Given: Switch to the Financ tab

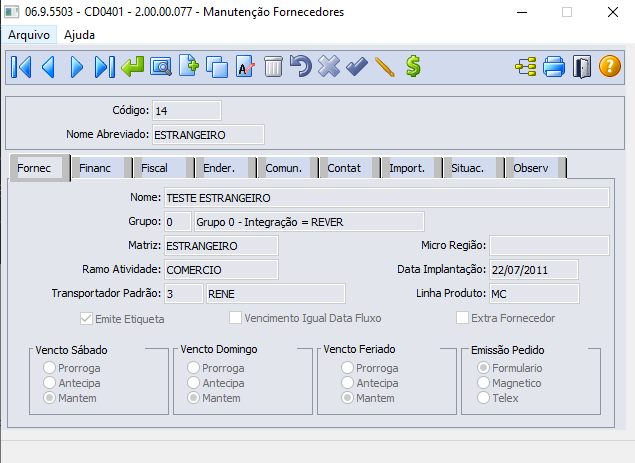Looking at the screenshot, I should click(102, 168).
